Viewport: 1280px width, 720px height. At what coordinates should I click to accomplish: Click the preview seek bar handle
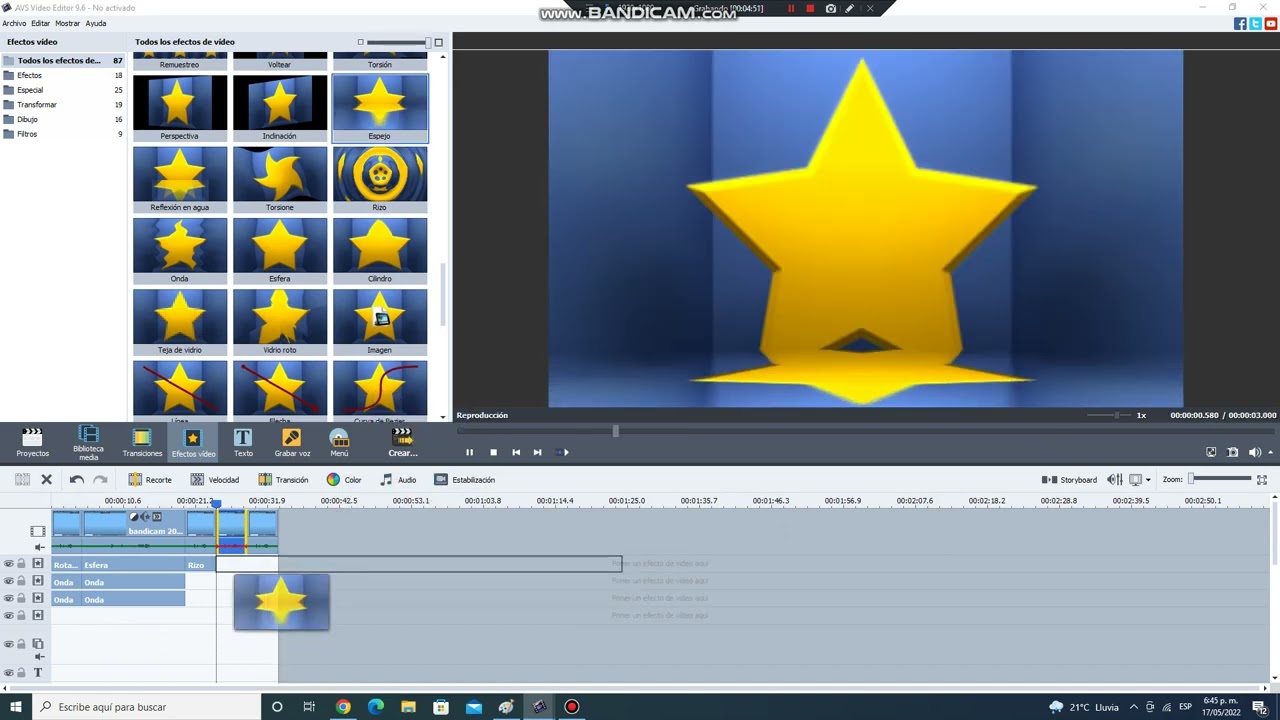tap(615, 431)
